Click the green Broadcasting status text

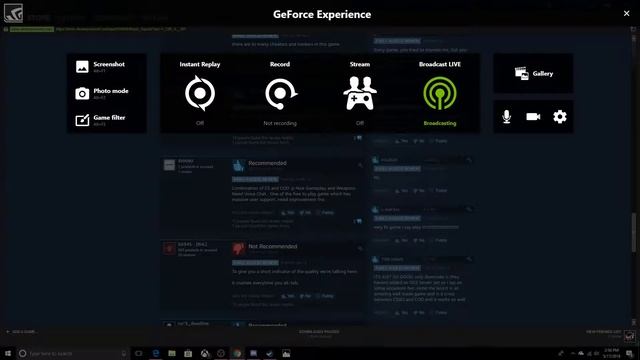point(440,123)
